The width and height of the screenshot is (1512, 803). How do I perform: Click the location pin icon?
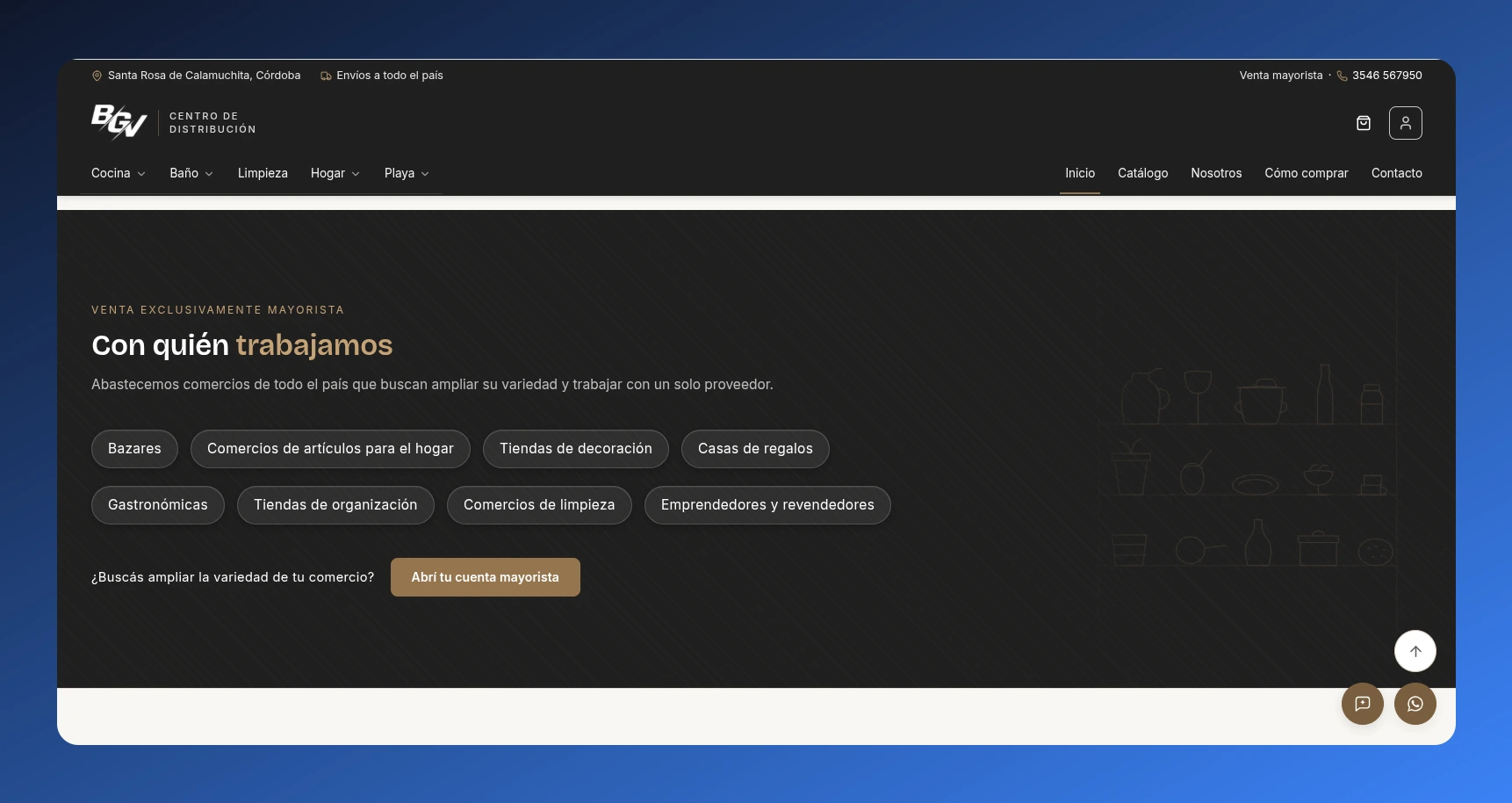(97, 76)
